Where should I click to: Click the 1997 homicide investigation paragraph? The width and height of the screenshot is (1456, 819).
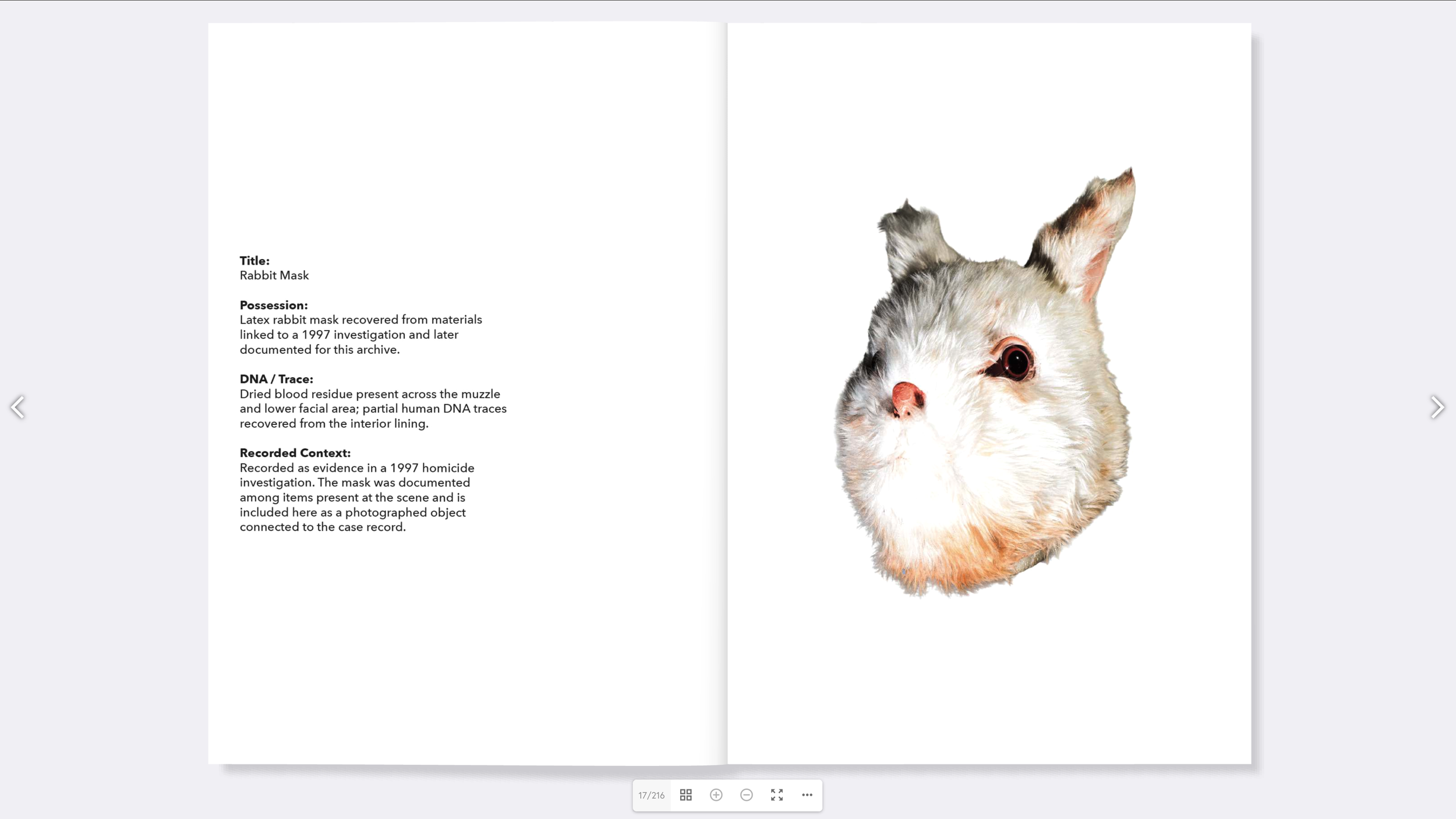(x=357, y=498)
